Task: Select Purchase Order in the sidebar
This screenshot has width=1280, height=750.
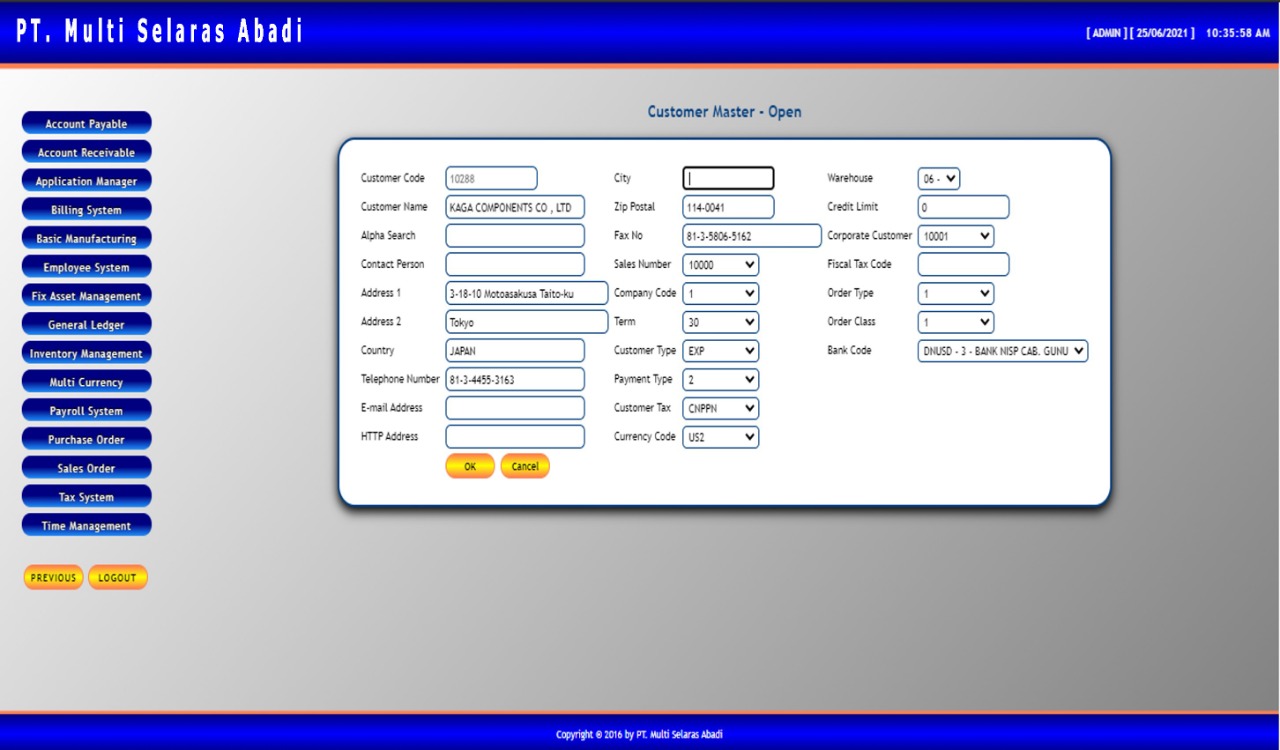Action: (86, 439)
